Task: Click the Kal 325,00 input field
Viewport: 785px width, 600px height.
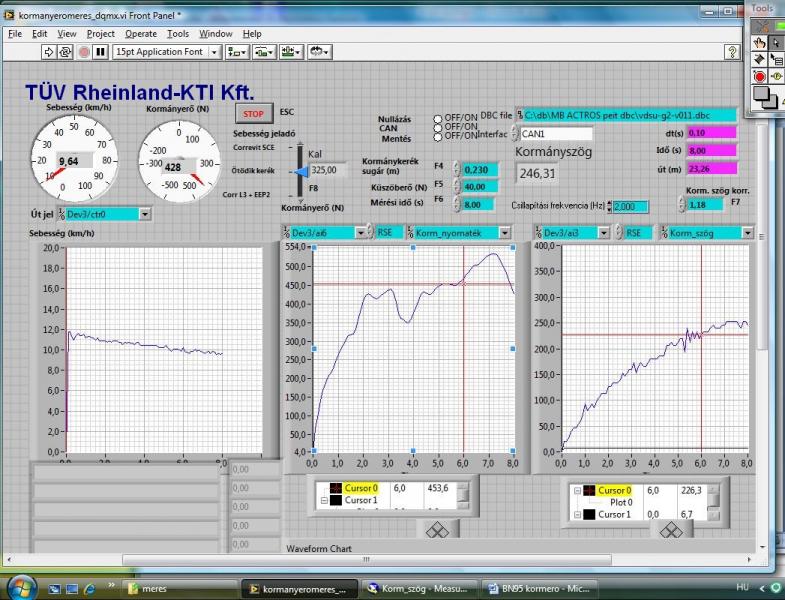Action: pyautogui.click(x=328, y=170)
